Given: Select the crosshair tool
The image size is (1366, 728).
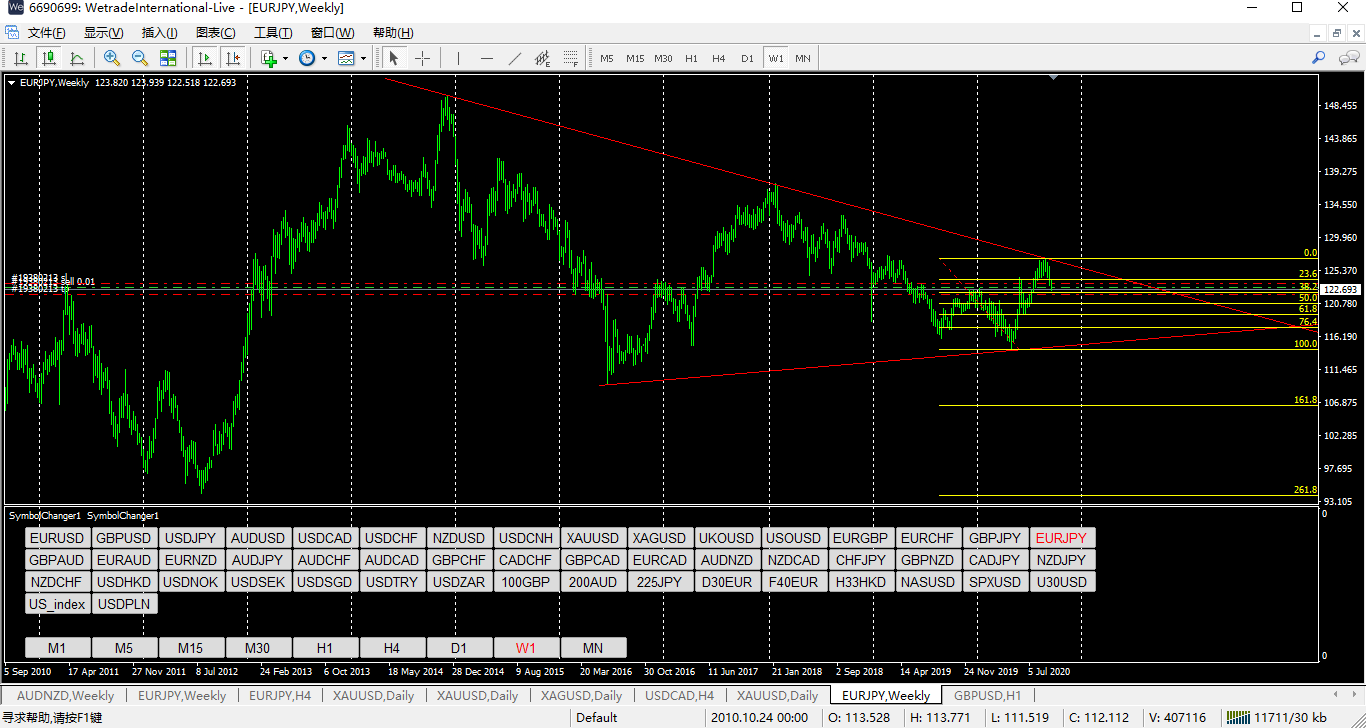Looking at the screenshot, I should pos(422,58).
